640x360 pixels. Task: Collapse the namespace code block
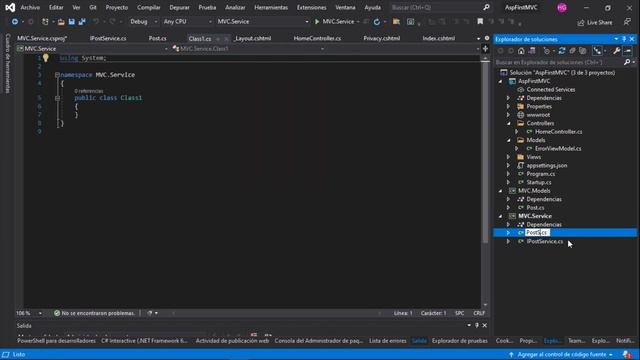pyautogui.click(x=57, y=75)
